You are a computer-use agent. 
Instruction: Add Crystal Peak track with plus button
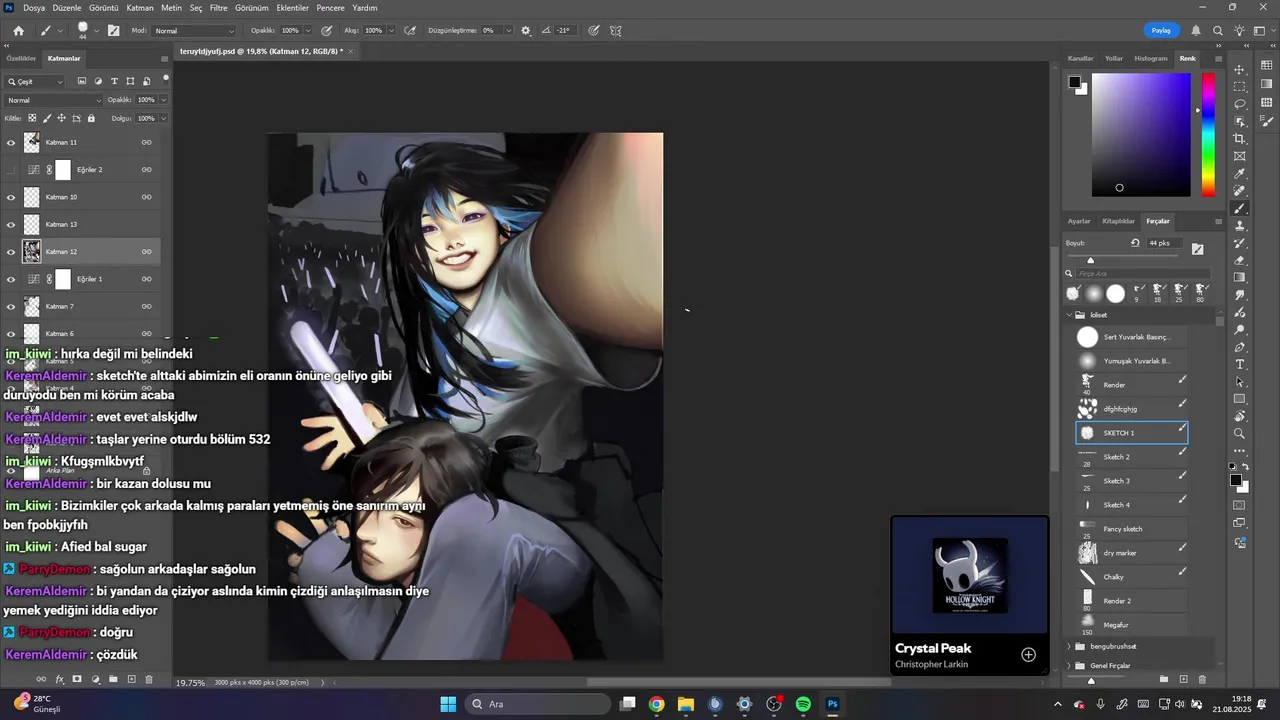pyautogui.click(x=1028, y=654)
